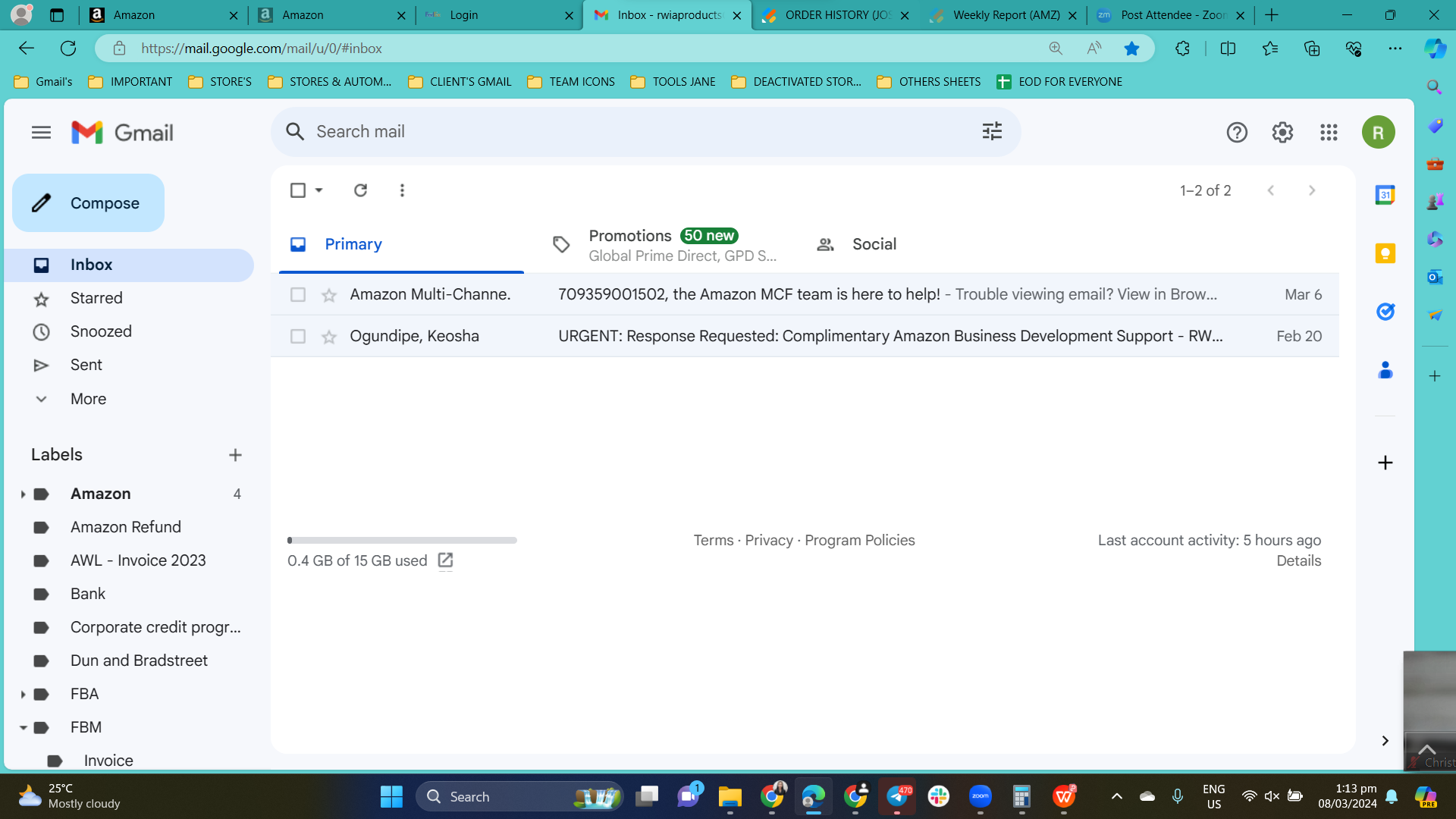Open the select-all dropdown arrow
Screen dimensions: 1456x819
click(319, 190)
